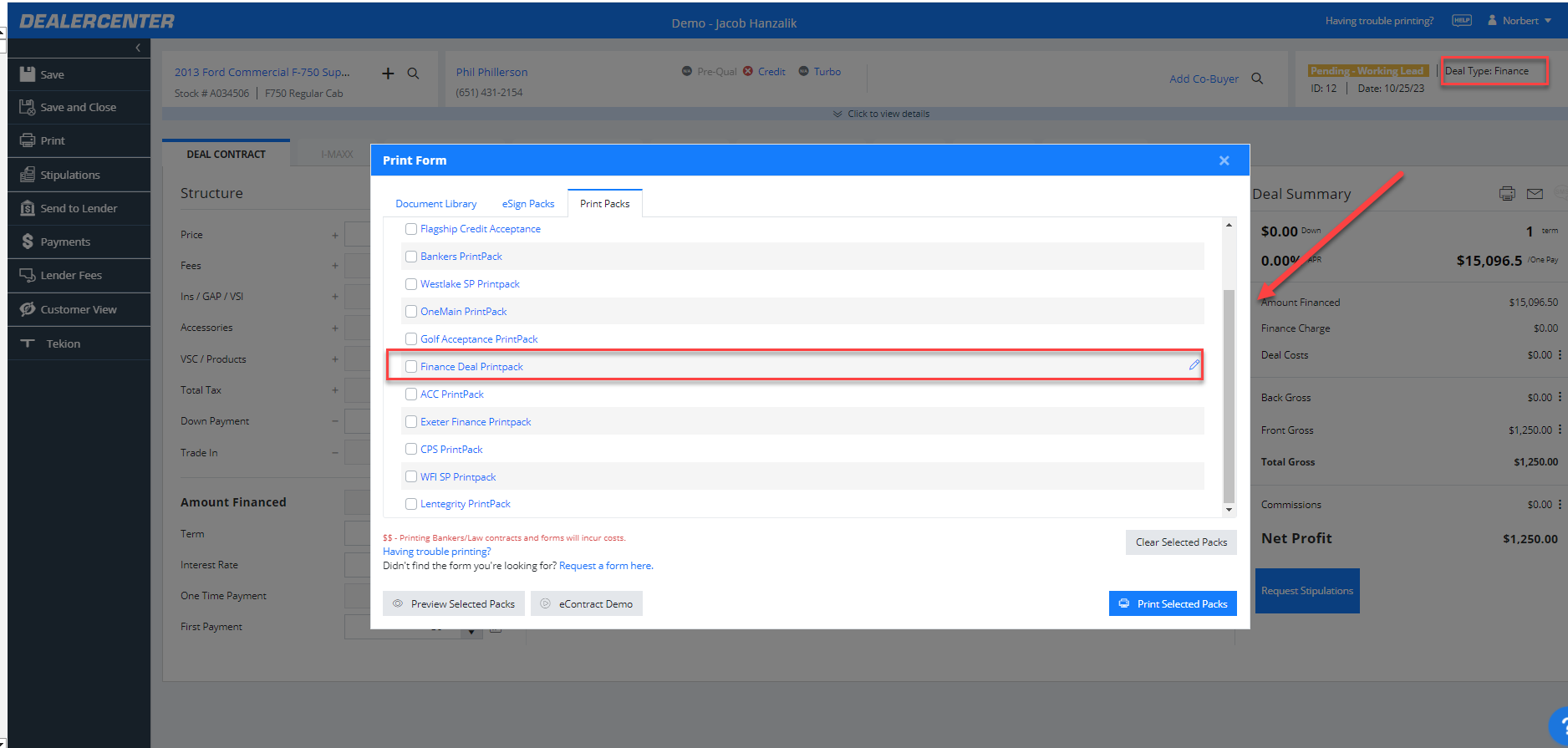Open Customer View eye icon
The image size is (1568, 748).
tap(27, 309)
